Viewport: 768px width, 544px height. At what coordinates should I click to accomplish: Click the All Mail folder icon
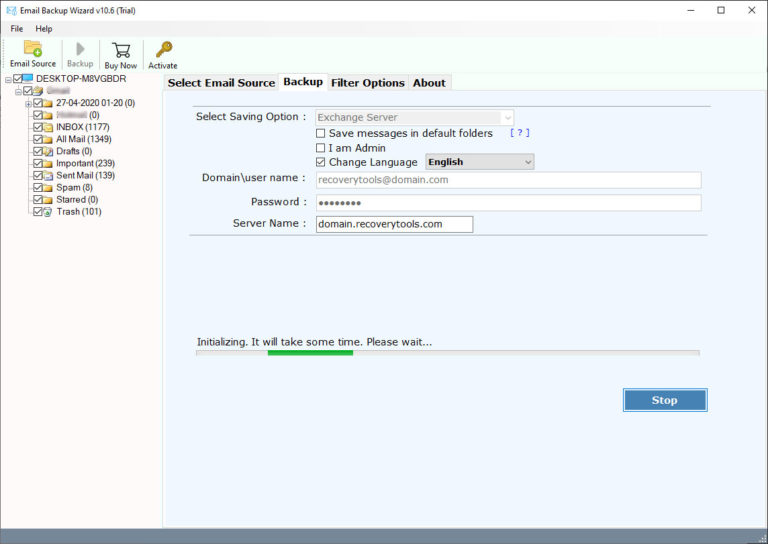pos(48,140)
